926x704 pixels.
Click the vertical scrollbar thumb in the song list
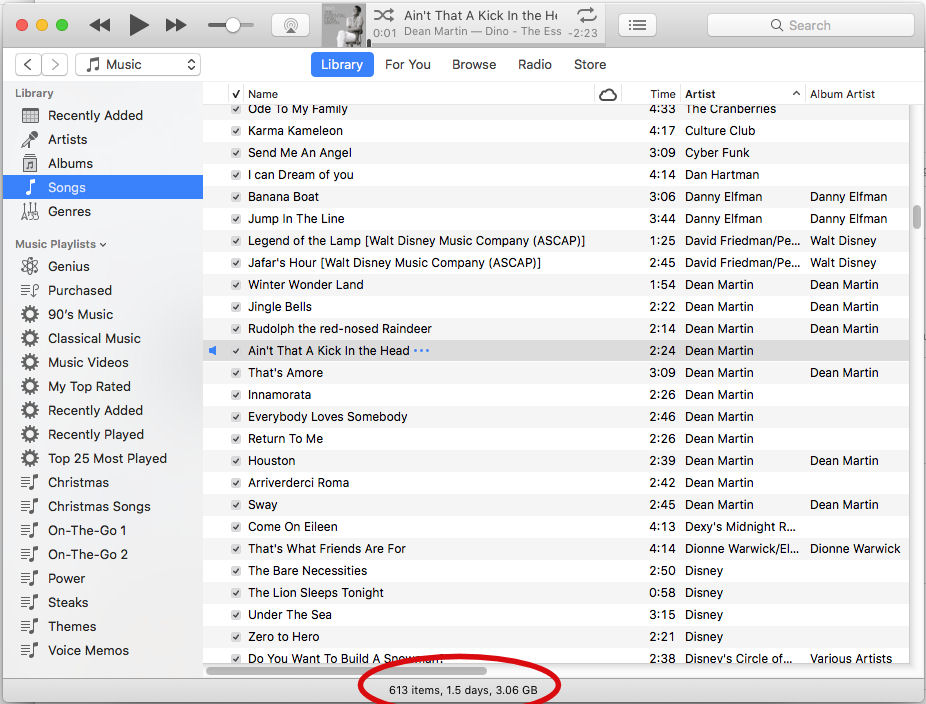coord(917,217)
